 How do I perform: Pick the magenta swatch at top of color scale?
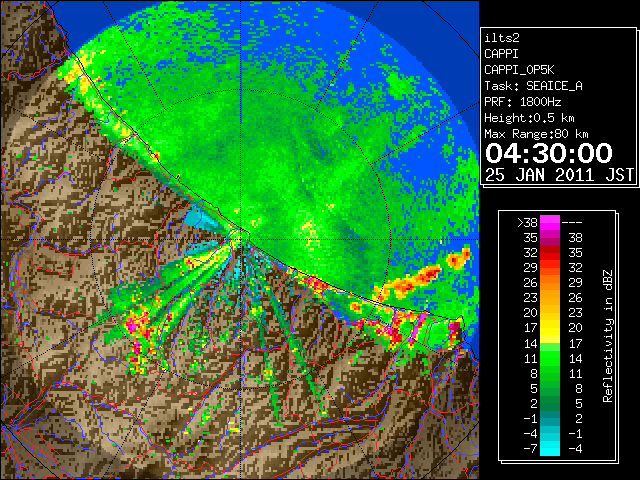tap(550, 222)
